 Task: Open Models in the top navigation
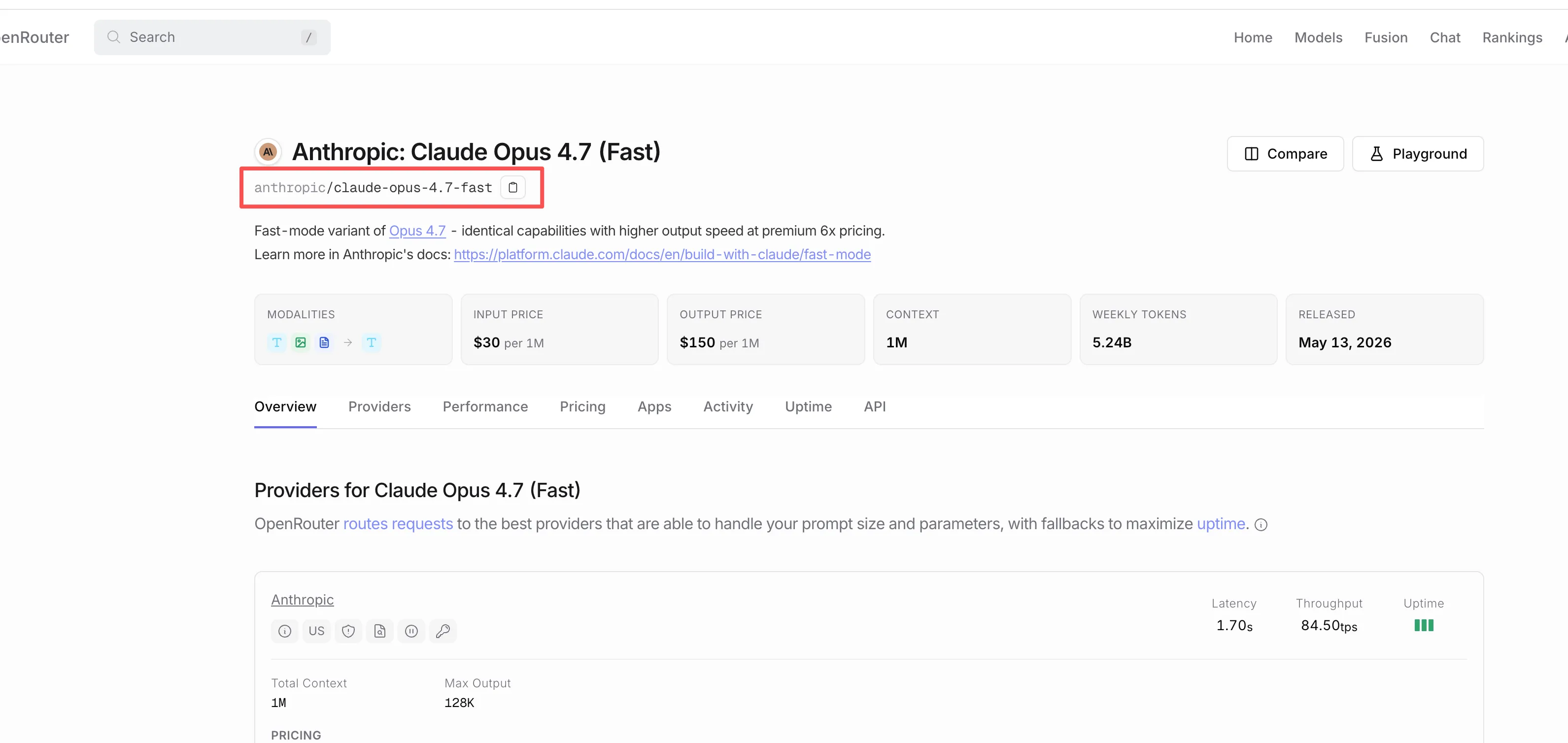tap(1319, 38)
